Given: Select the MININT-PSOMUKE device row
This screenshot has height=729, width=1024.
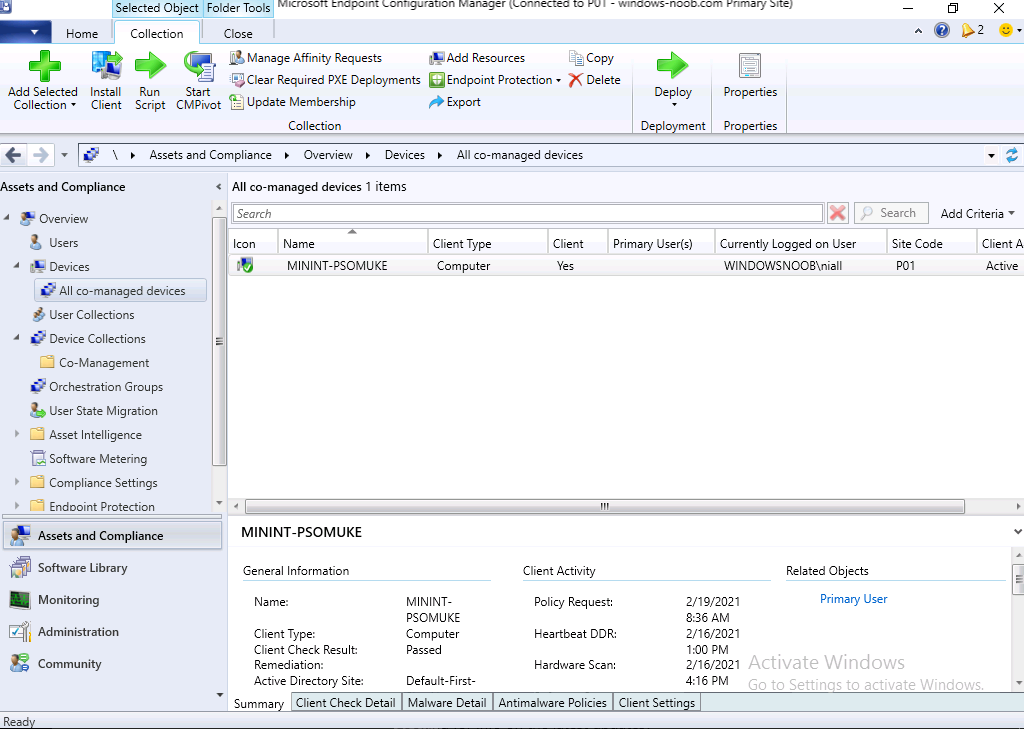Looking at the screenshot, I should (x=626, y=266).
